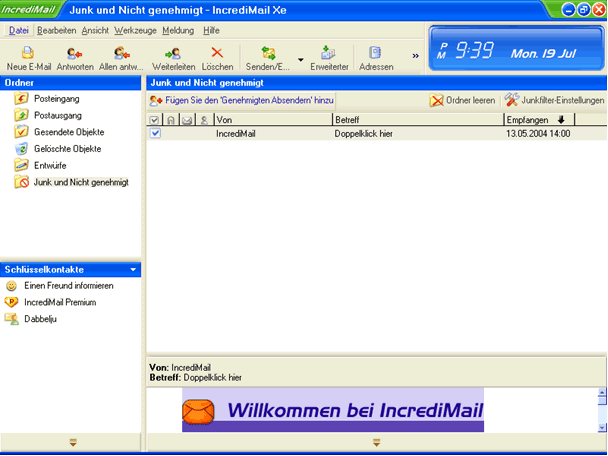Open IncrediMail Premium entry
The image size is (608, 456).
60,302
